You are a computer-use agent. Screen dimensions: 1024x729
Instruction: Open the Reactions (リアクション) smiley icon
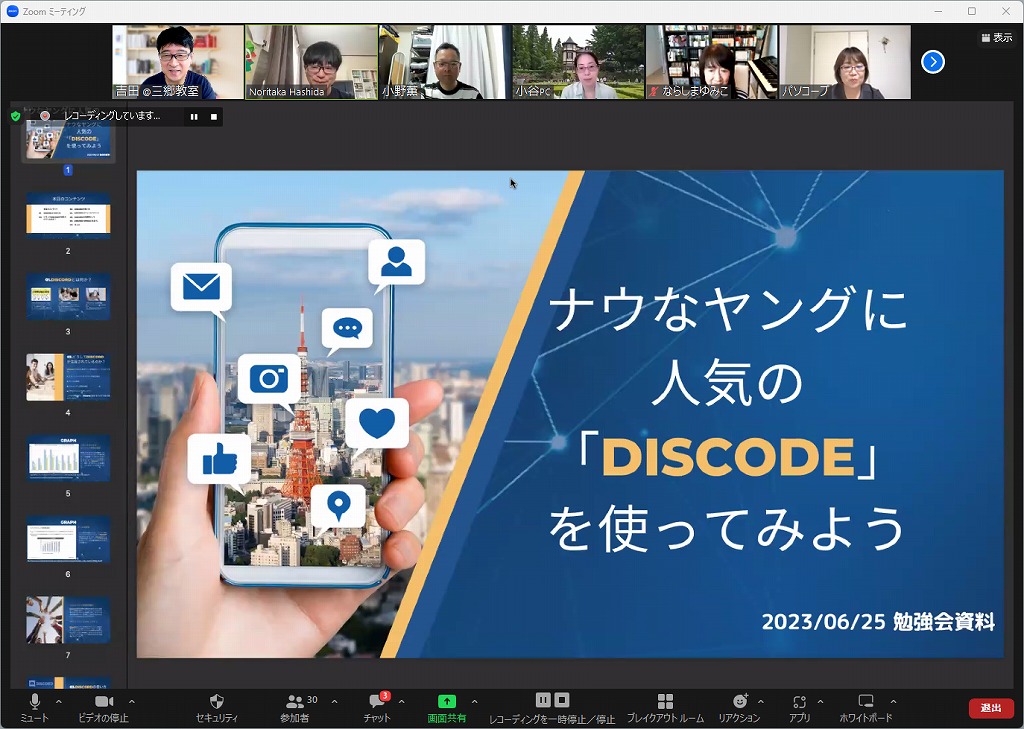pos(739,702)
